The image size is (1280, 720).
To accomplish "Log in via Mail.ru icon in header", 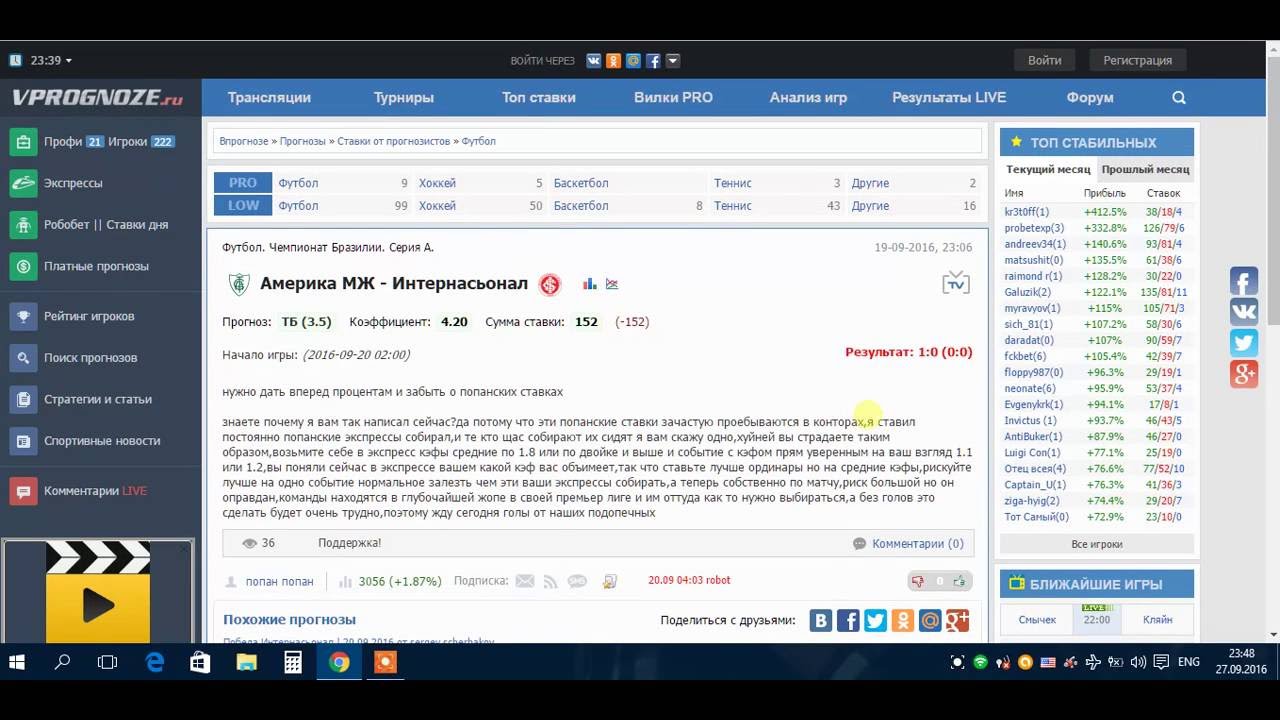I will (633, 61).
